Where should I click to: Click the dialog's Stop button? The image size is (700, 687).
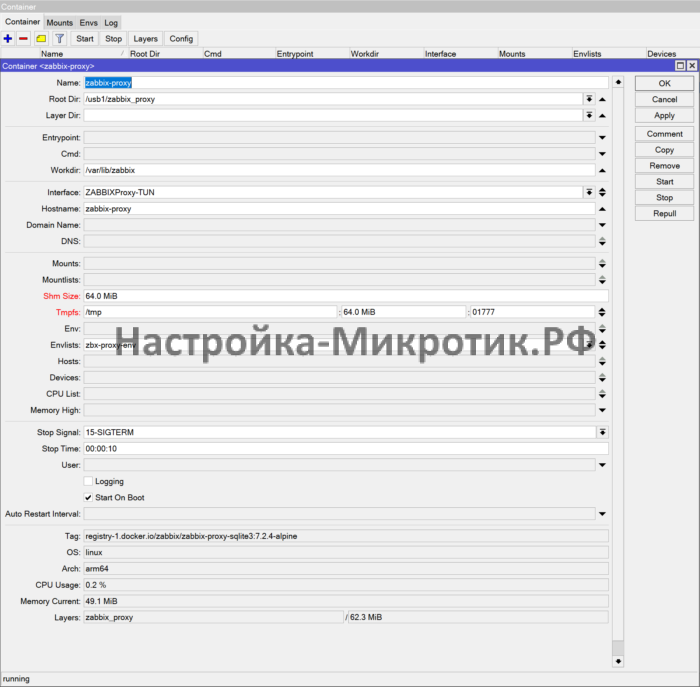click(x=664, y=198)
